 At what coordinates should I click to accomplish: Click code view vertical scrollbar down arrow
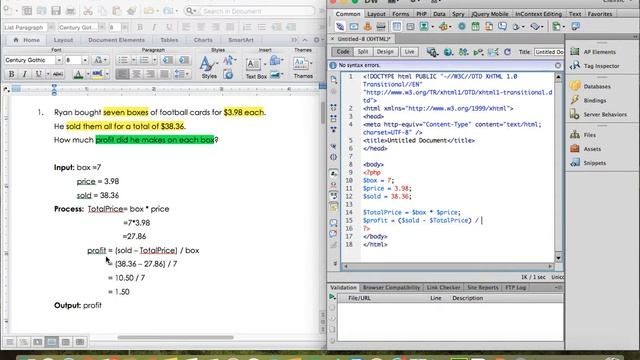(x=558, y=258)
